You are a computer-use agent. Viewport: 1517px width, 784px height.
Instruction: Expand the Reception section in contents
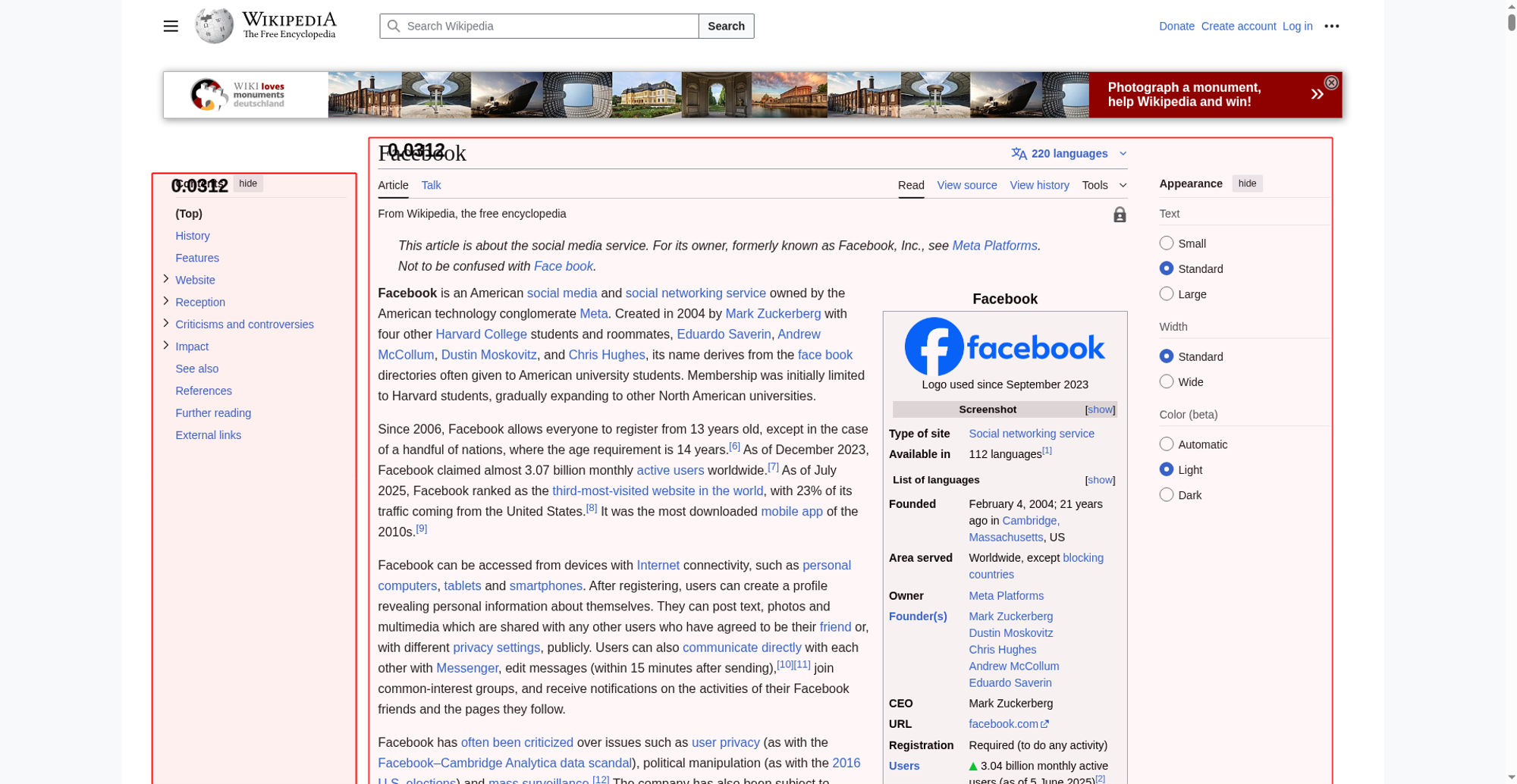[x=166, y=301]
